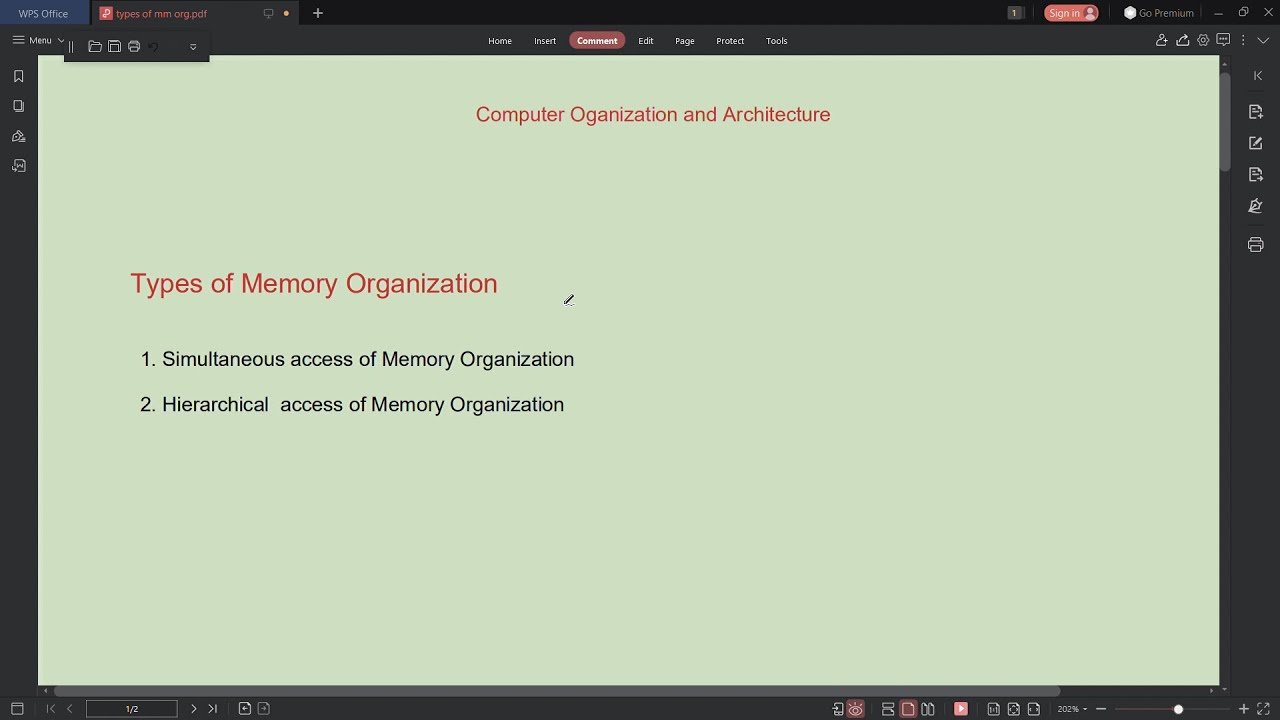Collapse the ribbon with the chevron arrow
Viewport: 1280px width, 720px height.
[1263, 41]
